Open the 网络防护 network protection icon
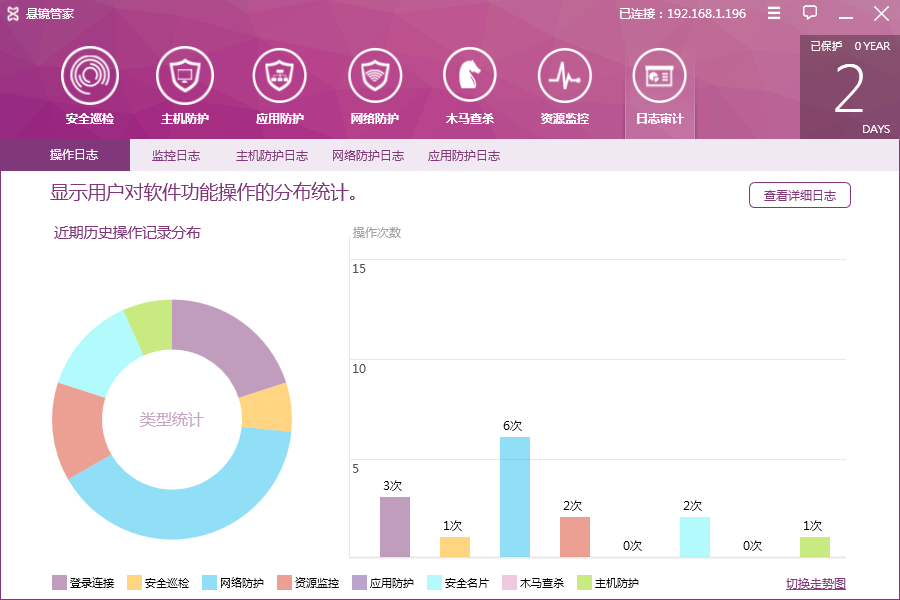 375,75
